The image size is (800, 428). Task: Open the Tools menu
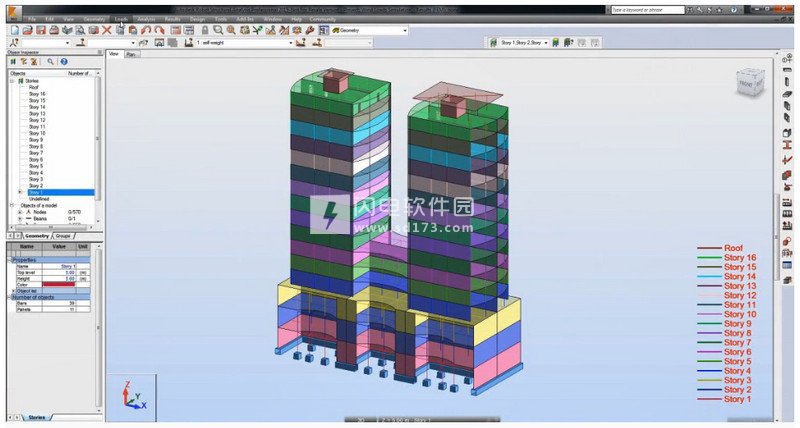(x=221, y=19)
